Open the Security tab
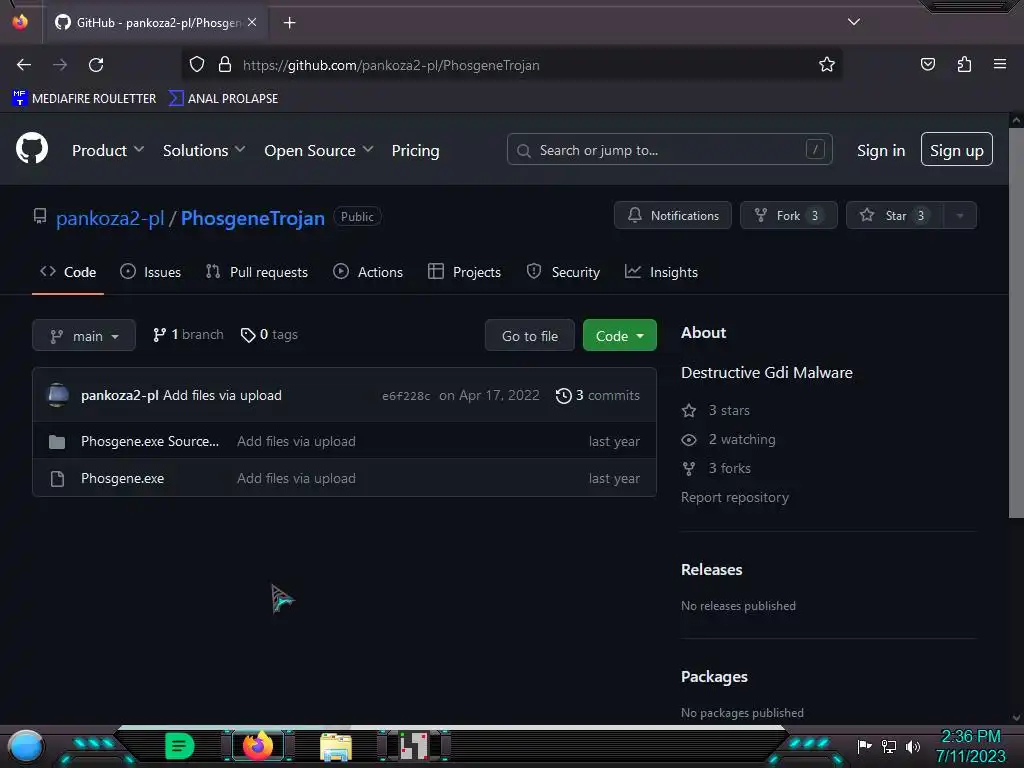The width and height of the screenshot is (1024, 768). 563,272
